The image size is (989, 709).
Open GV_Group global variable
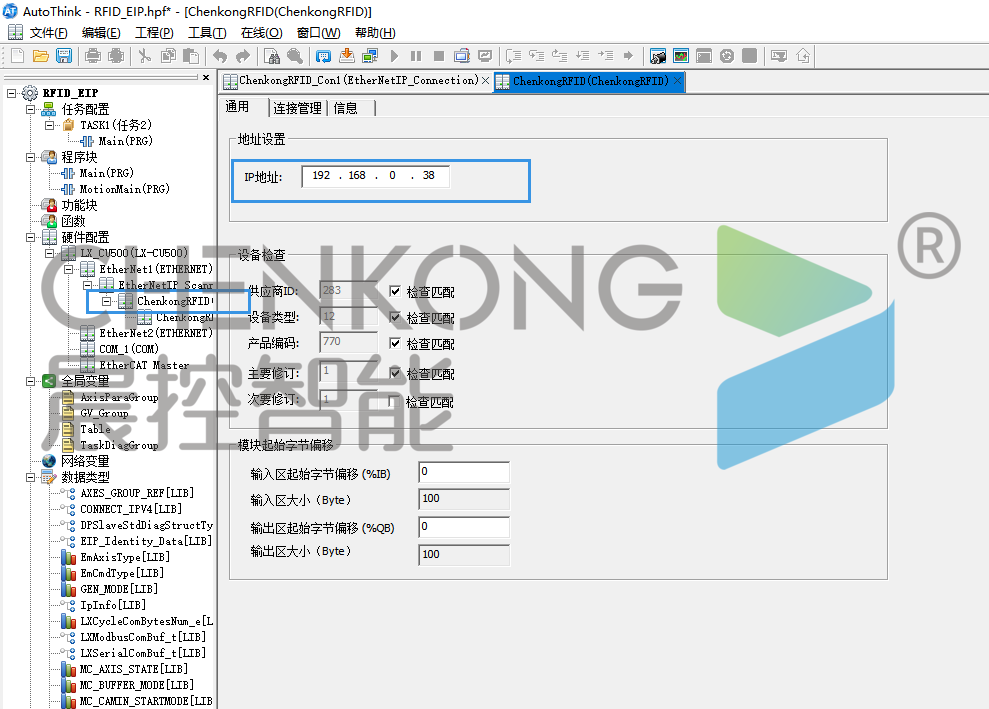click(104, 414)
